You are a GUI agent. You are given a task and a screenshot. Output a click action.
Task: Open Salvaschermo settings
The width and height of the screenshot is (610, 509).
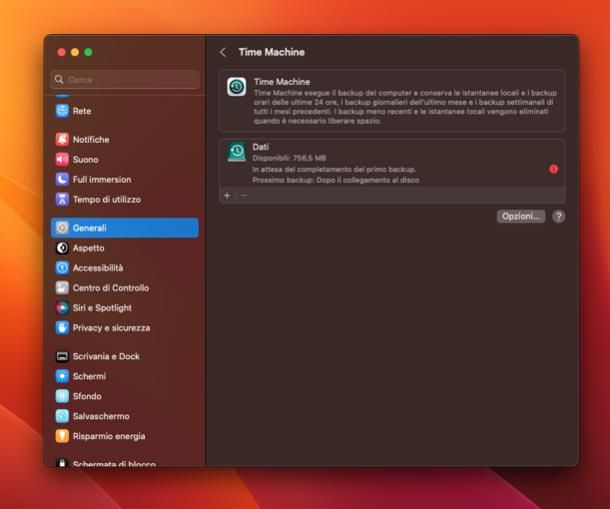pyautogui.click(x=125, y=416)
